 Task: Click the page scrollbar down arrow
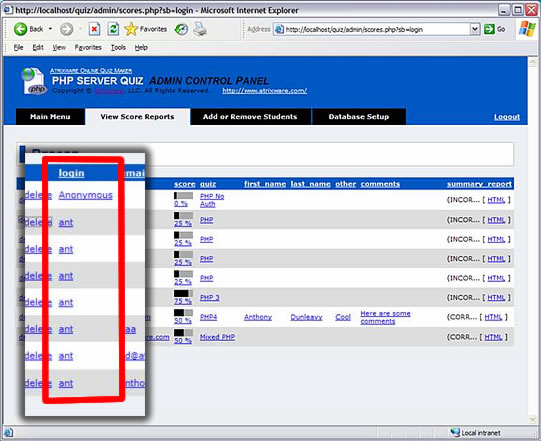point(533,419)
